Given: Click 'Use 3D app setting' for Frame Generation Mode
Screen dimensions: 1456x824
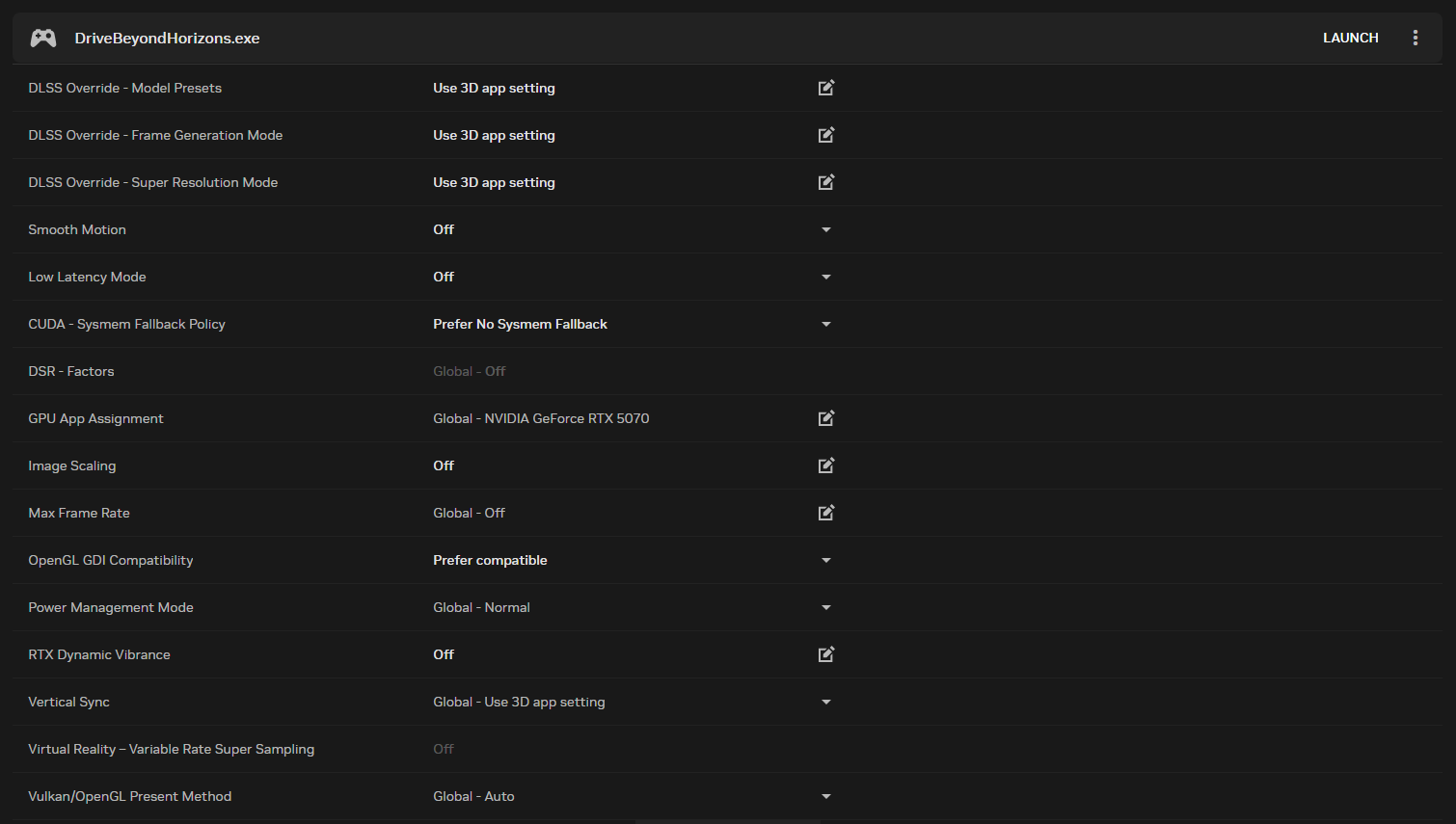Looking at the screenshot, I should click(x=494, y=135).
